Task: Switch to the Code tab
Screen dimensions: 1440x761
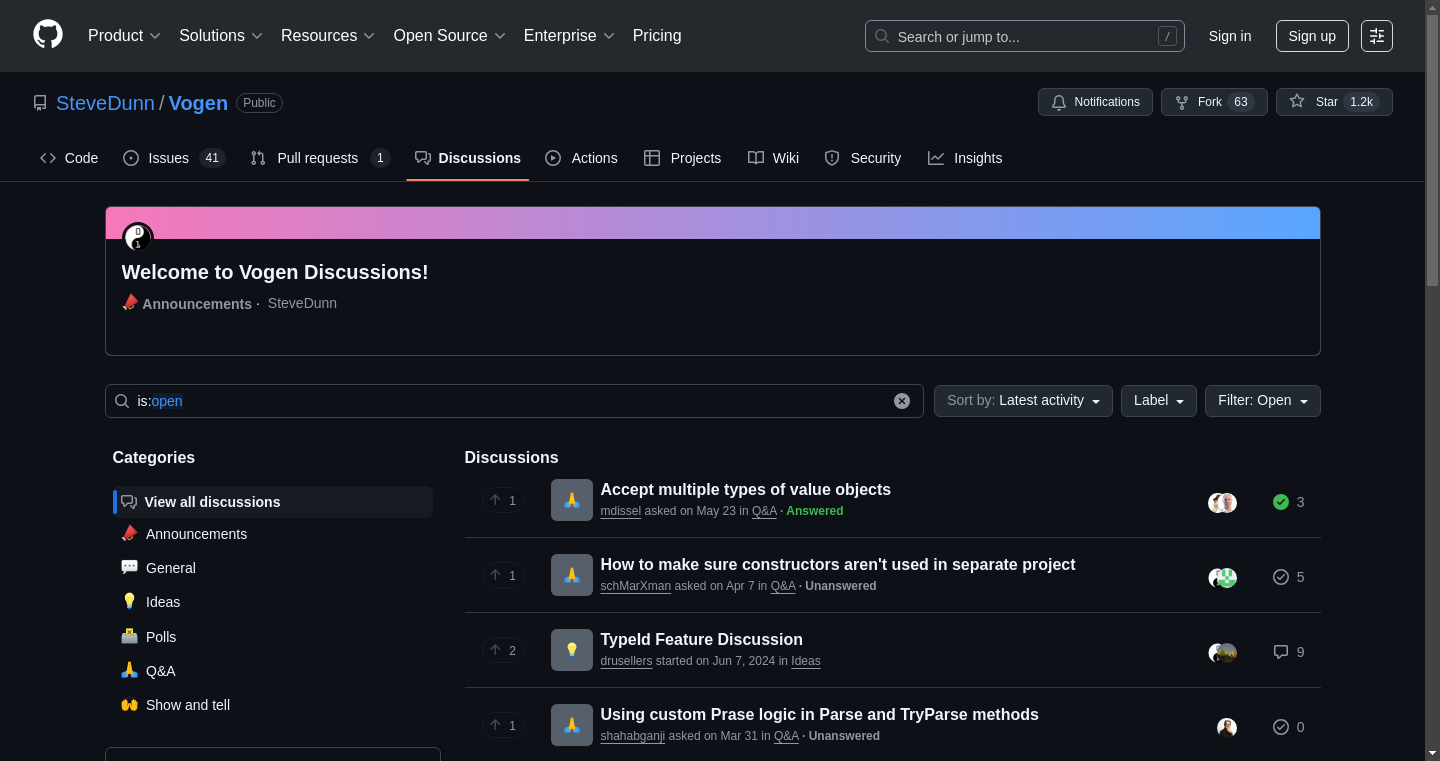Action: pyautogui.click(x=69, y=158)
